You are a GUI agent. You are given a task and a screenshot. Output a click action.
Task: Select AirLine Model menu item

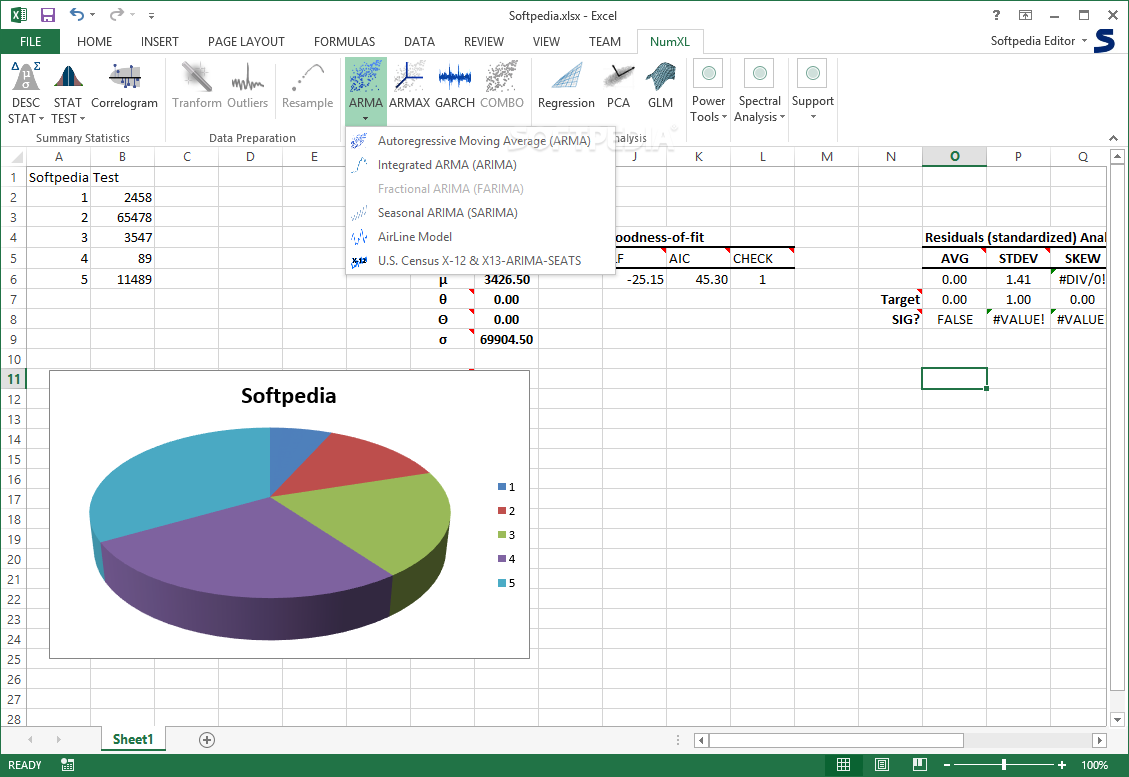[480, 237]
